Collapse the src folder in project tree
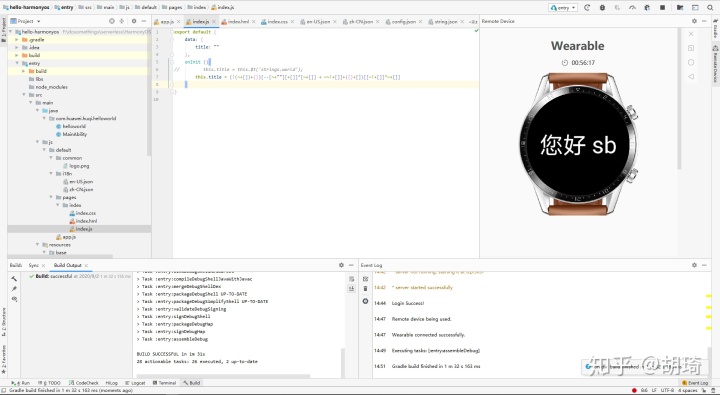This screenshot has height=395, width=720. coord(24,95)
